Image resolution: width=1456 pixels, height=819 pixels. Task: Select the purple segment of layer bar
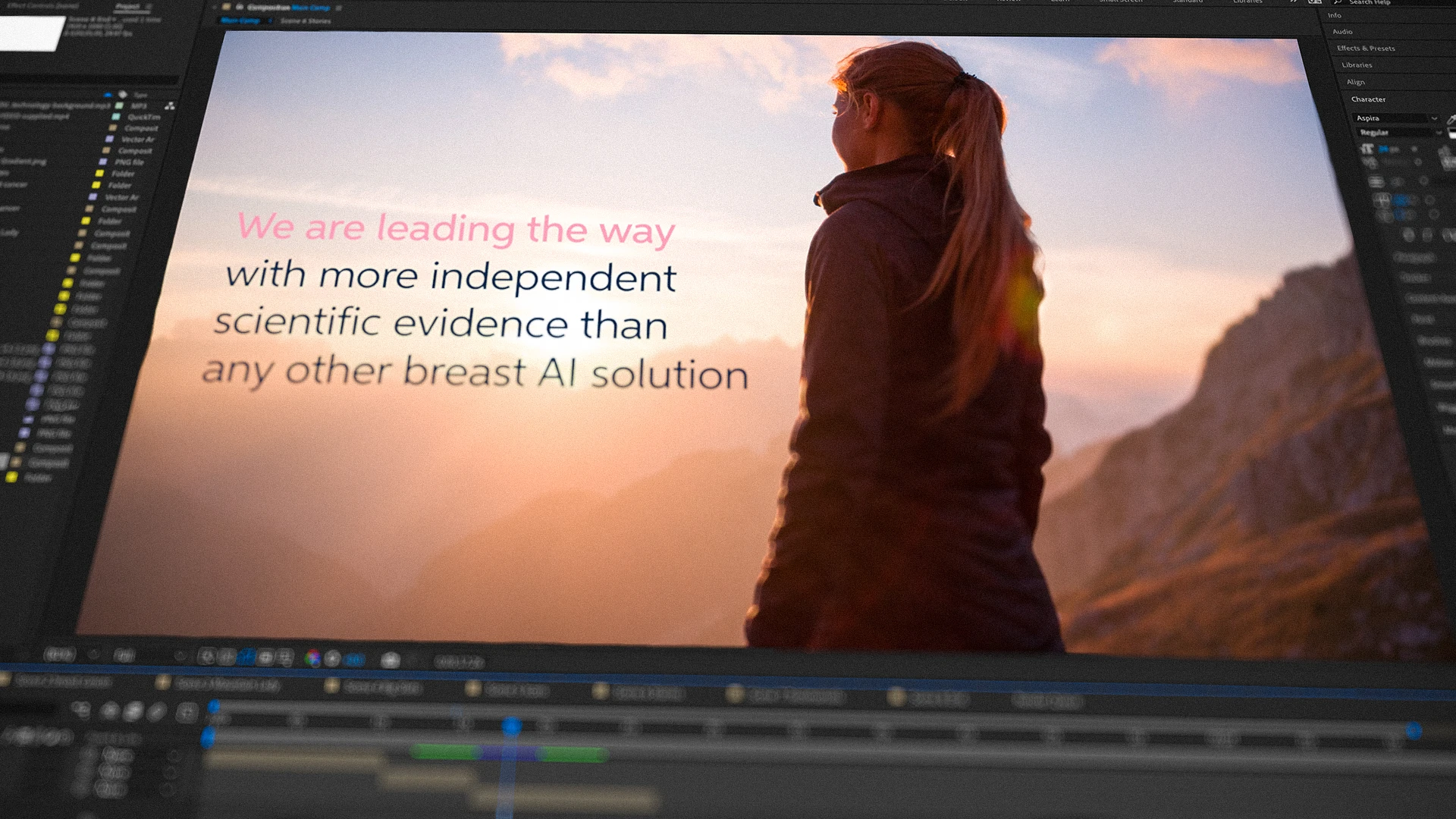pyautogui.click(x=511, y=754)
